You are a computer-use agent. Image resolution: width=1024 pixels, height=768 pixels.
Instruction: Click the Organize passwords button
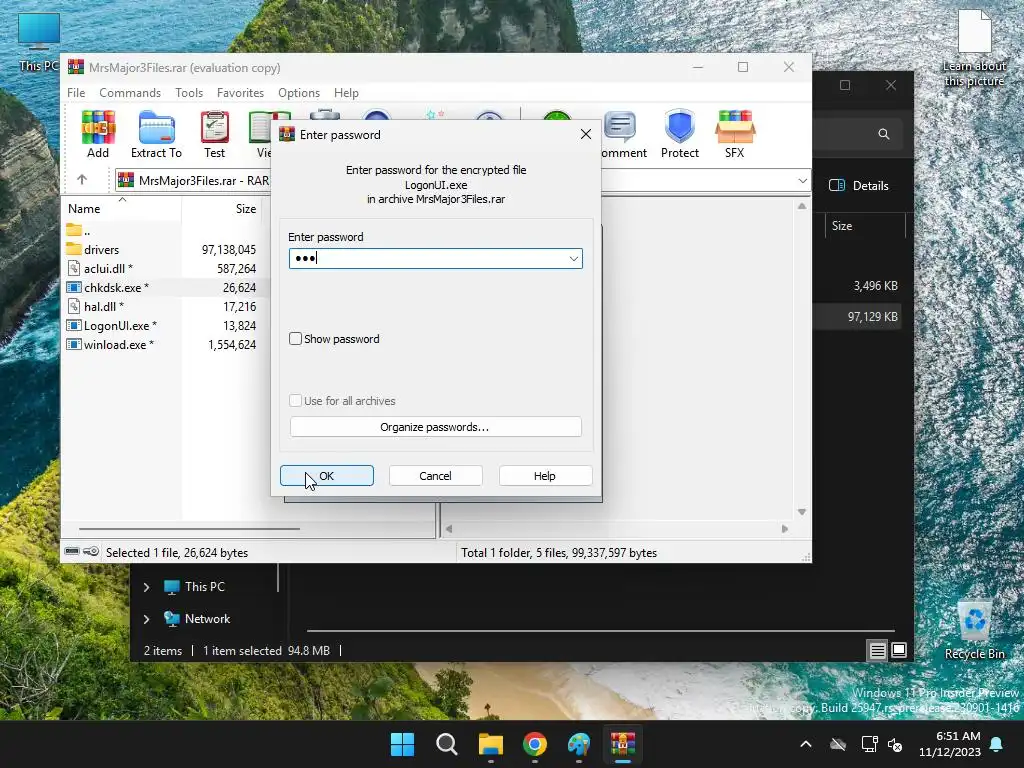pyautogui.click(x=436, y=427)
